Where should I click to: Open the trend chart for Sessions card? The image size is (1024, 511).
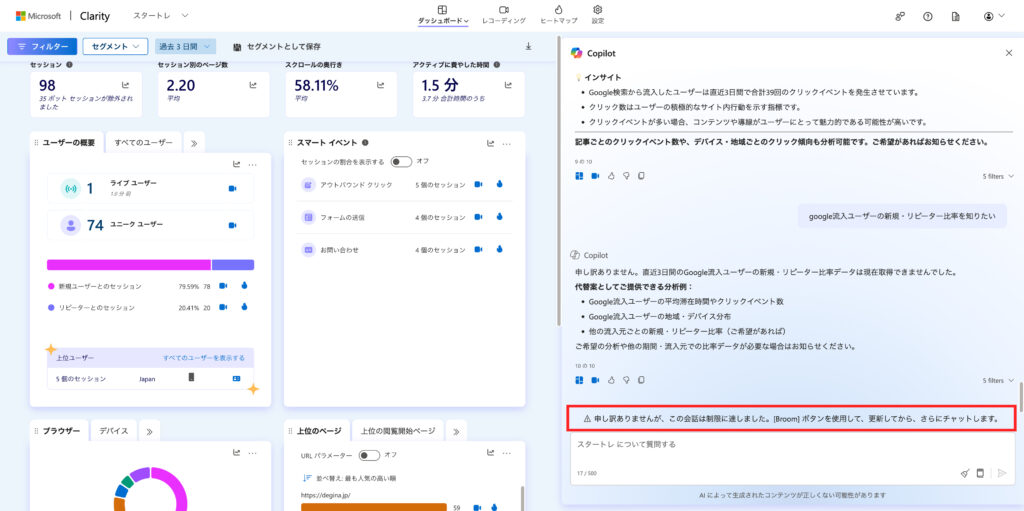(x=126, y=86)
